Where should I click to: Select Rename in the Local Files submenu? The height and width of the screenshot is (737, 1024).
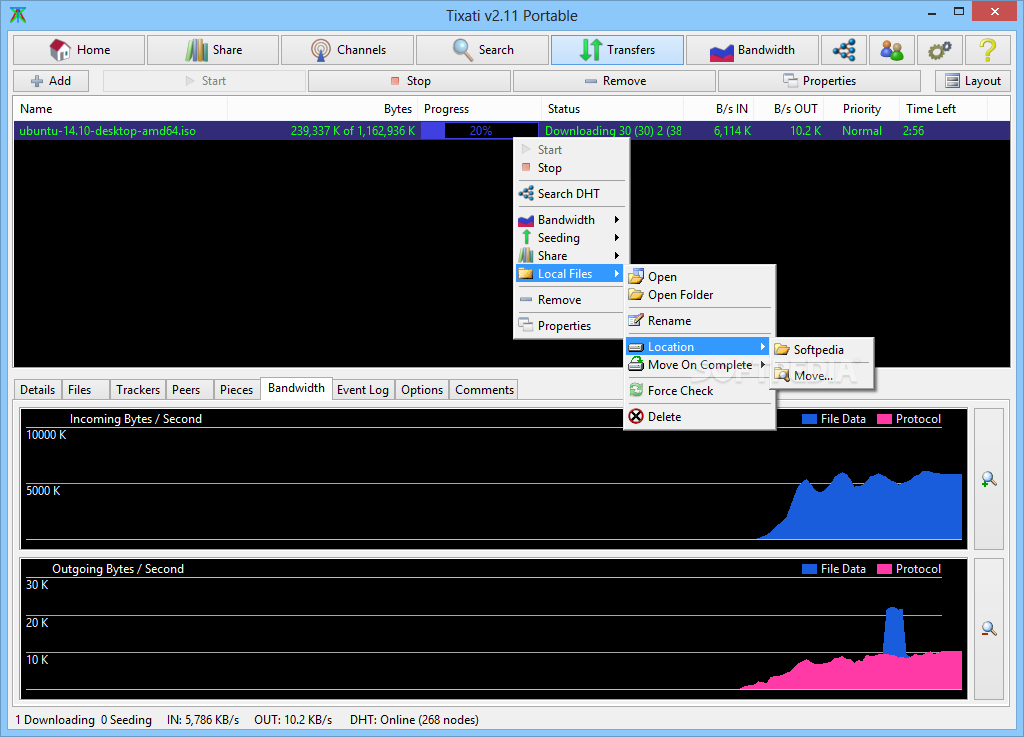pos(699,321)
